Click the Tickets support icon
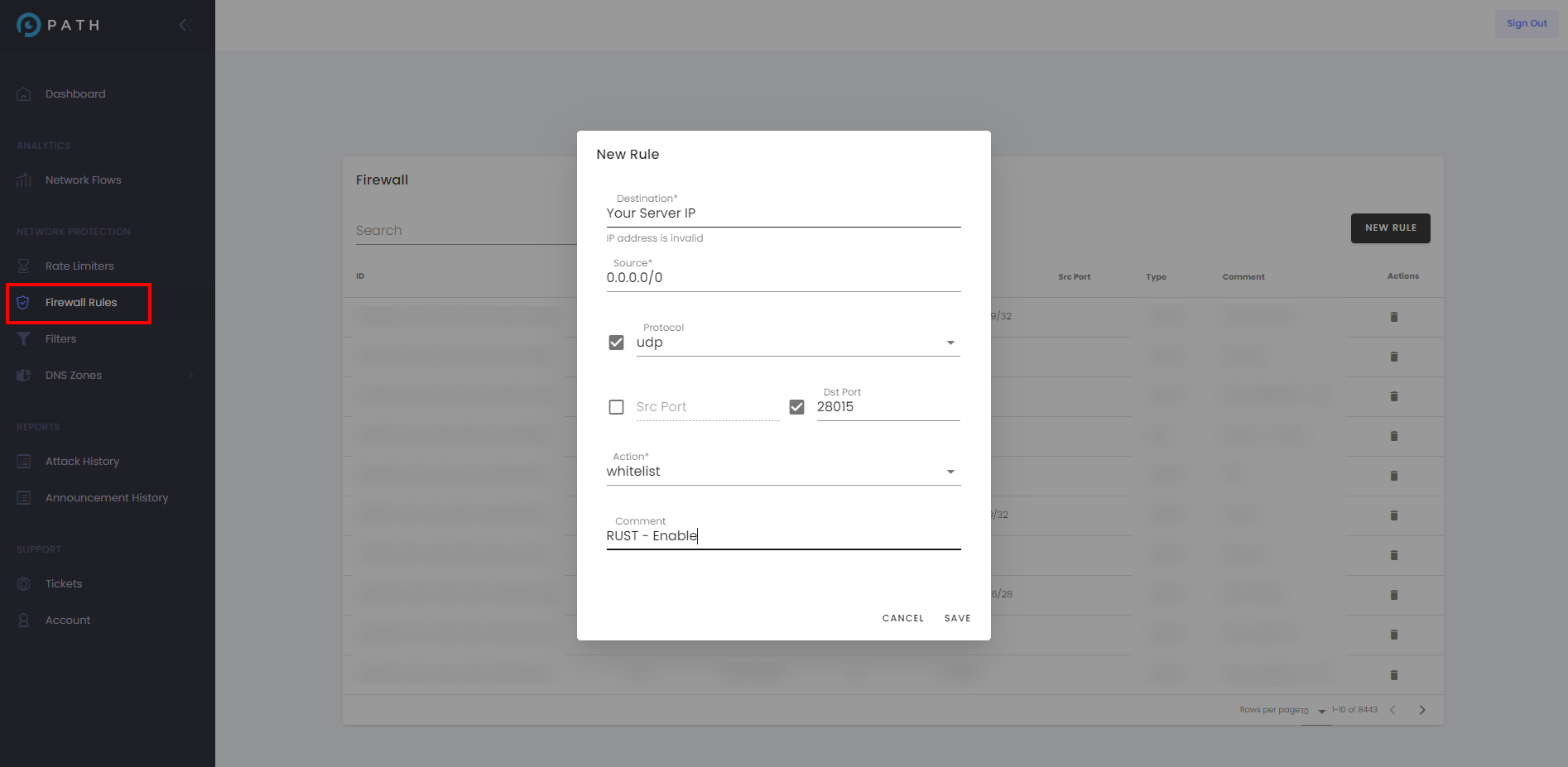Viewport: 1568px width, 767px height. [x=24, y=584]
